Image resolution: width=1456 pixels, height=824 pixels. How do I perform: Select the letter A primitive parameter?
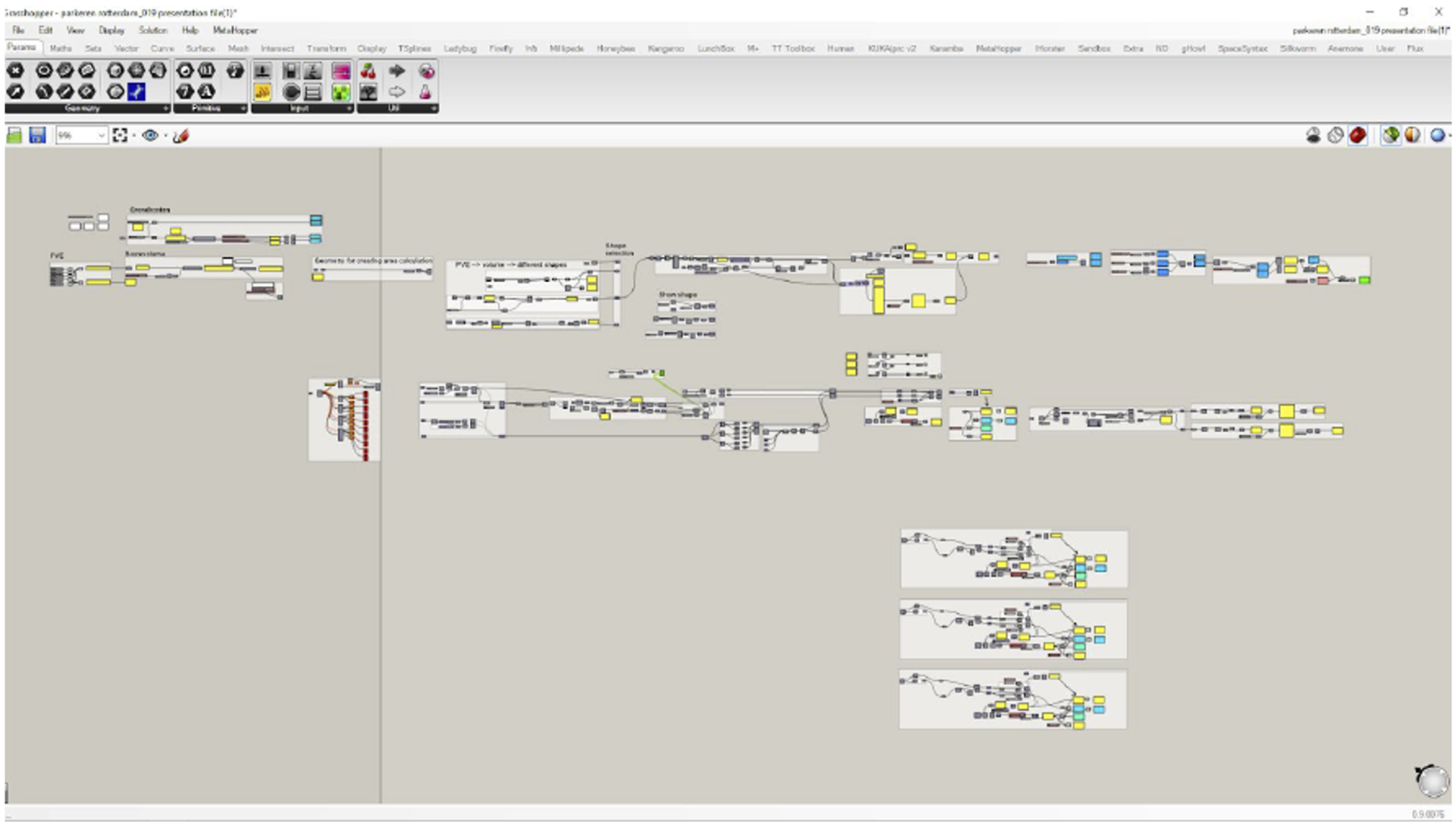pyautogui.click(x=206, y=92)
